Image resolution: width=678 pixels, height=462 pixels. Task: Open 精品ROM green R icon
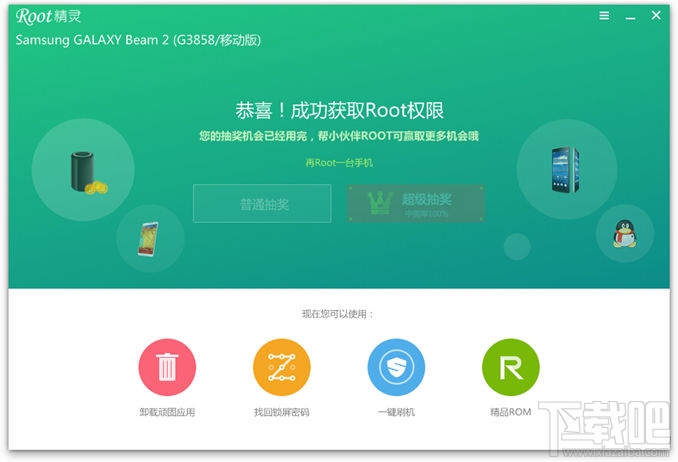pos(511,367)
